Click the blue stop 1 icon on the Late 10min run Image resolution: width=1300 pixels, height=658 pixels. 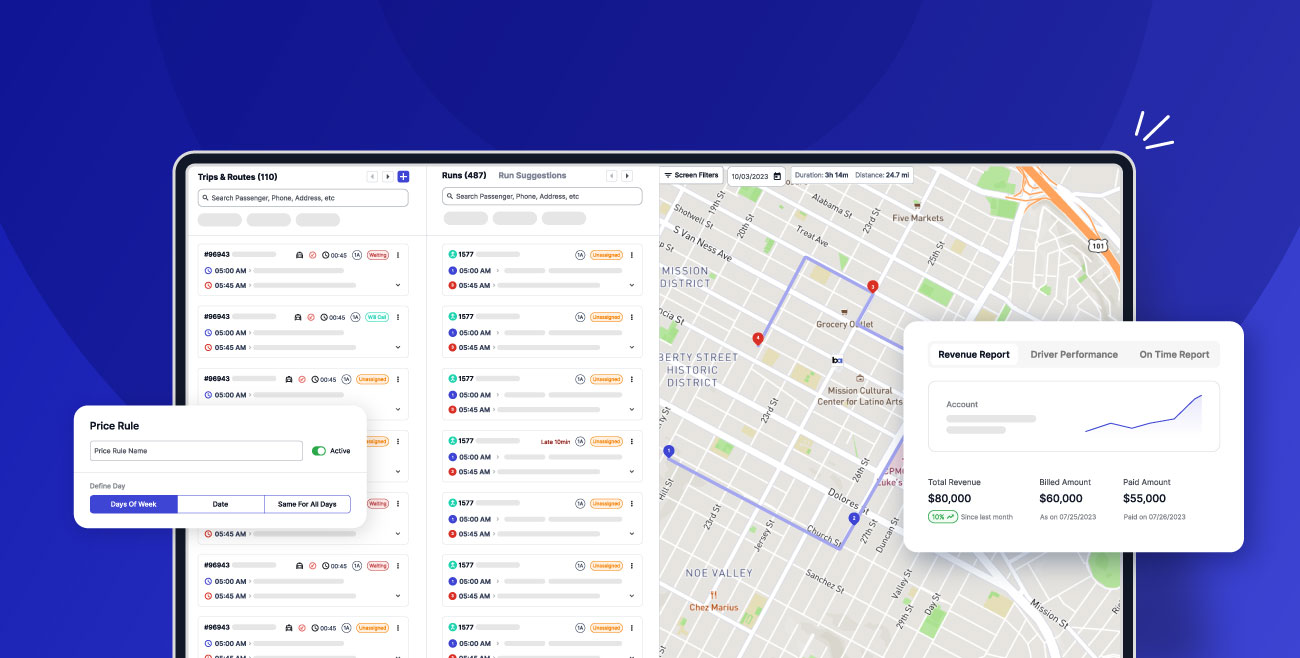pos(453,457)
